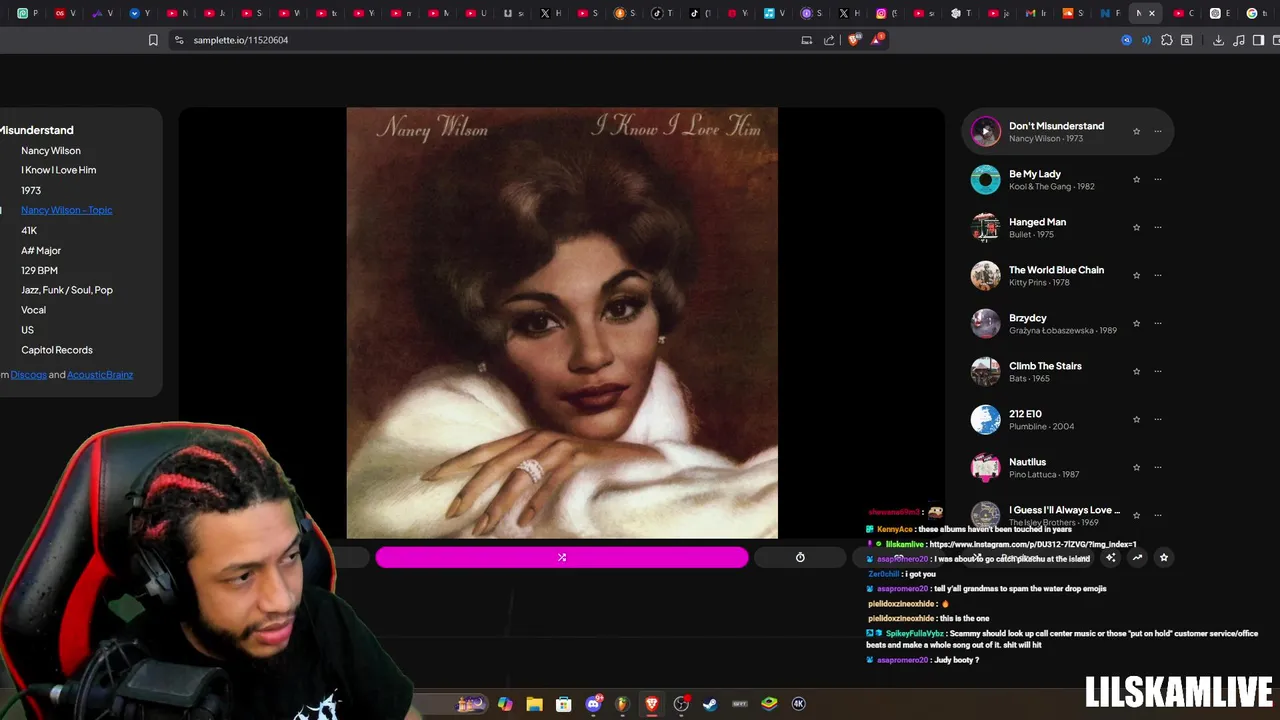Star the current sample in the bottom bar
Screen dimensions: 1280x720
point(1163,558)
